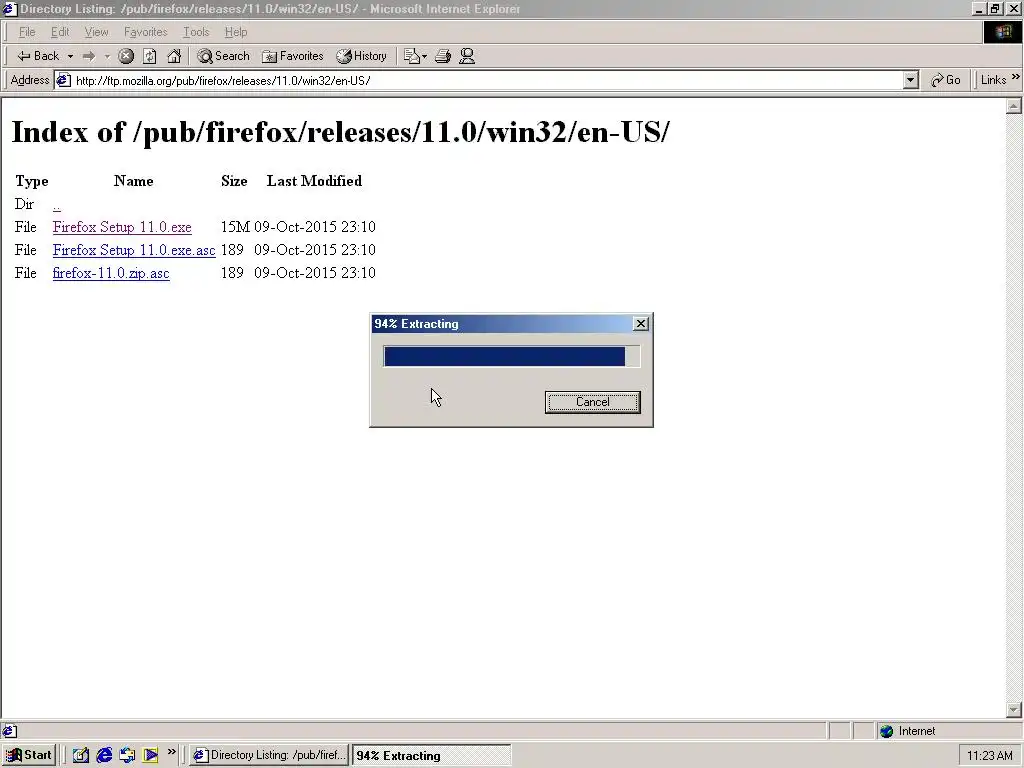Launch Outlook Express from quick launch
This screenshot has height=768, width=1024.
127,756
